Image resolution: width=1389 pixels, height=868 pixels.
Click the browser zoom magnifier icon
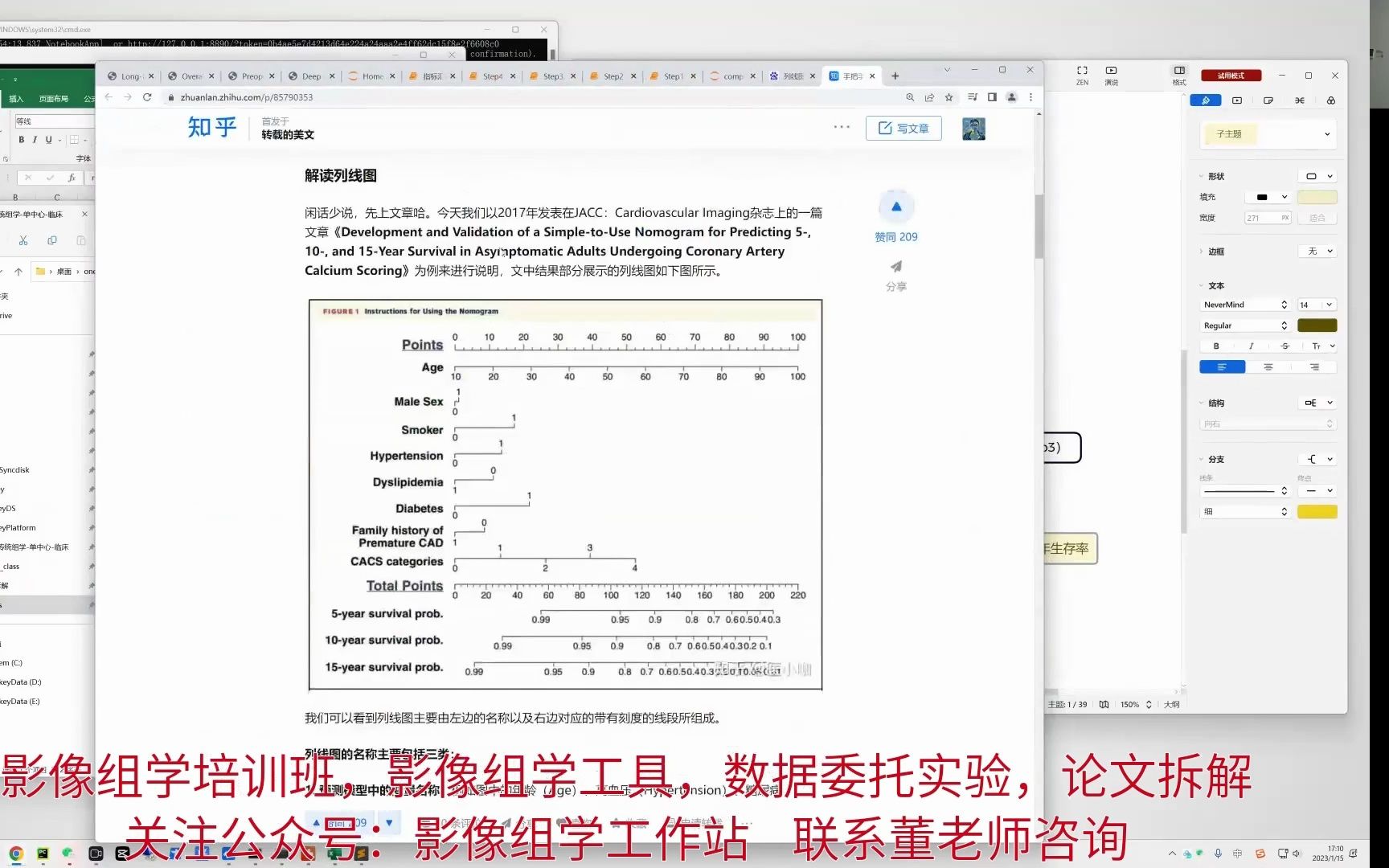pyautogui.click(x=910, y=97)
